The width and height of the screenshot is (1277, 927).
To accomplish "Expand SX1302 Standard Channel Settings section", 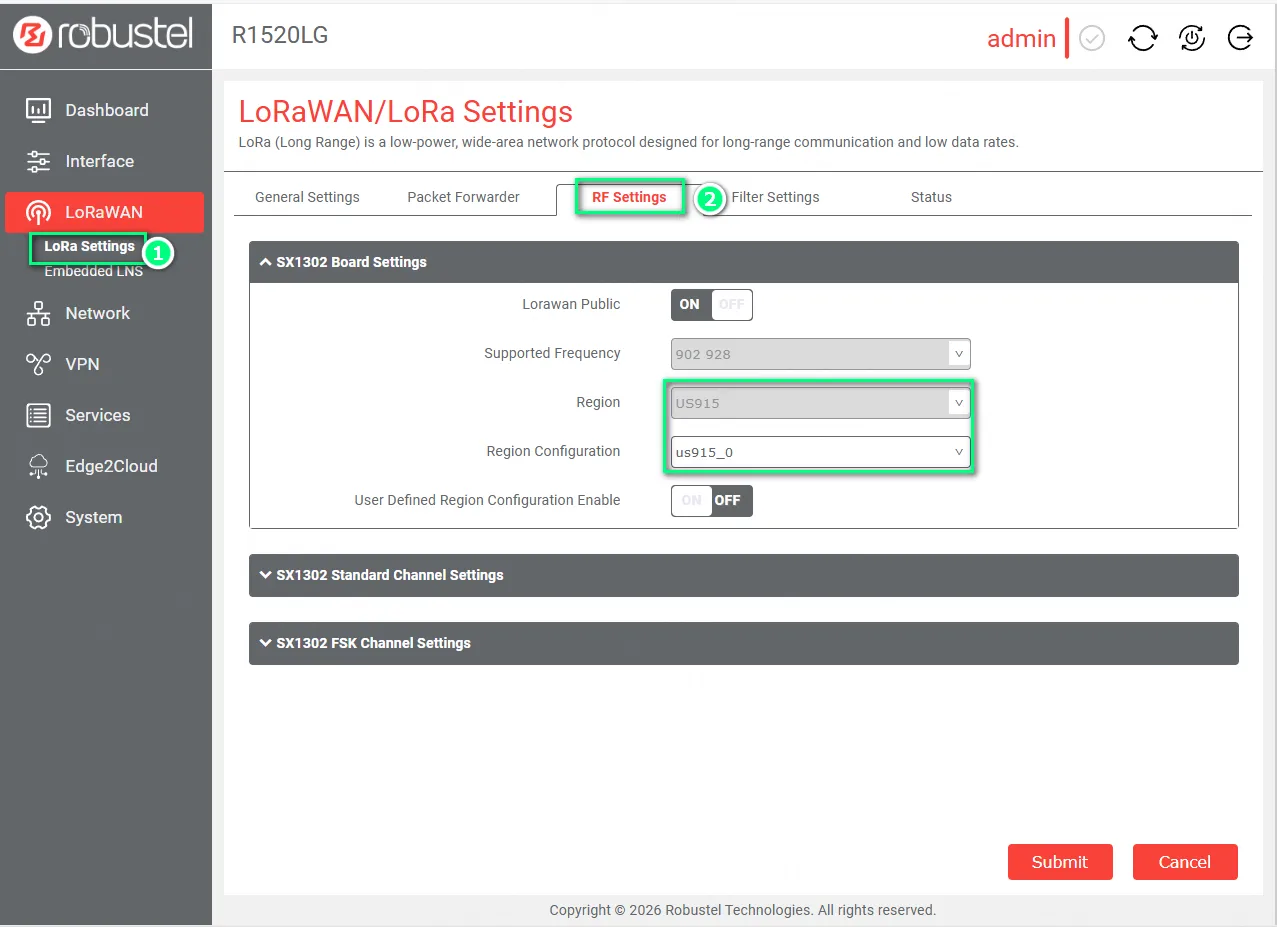I will coord(743,575).
